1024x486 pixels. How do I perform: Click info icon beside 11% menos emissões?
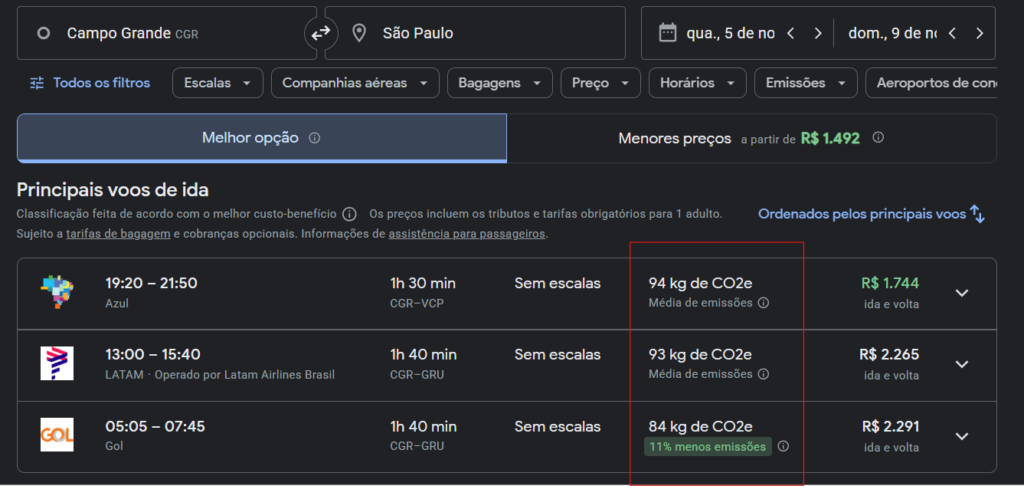tap(783, 446)
